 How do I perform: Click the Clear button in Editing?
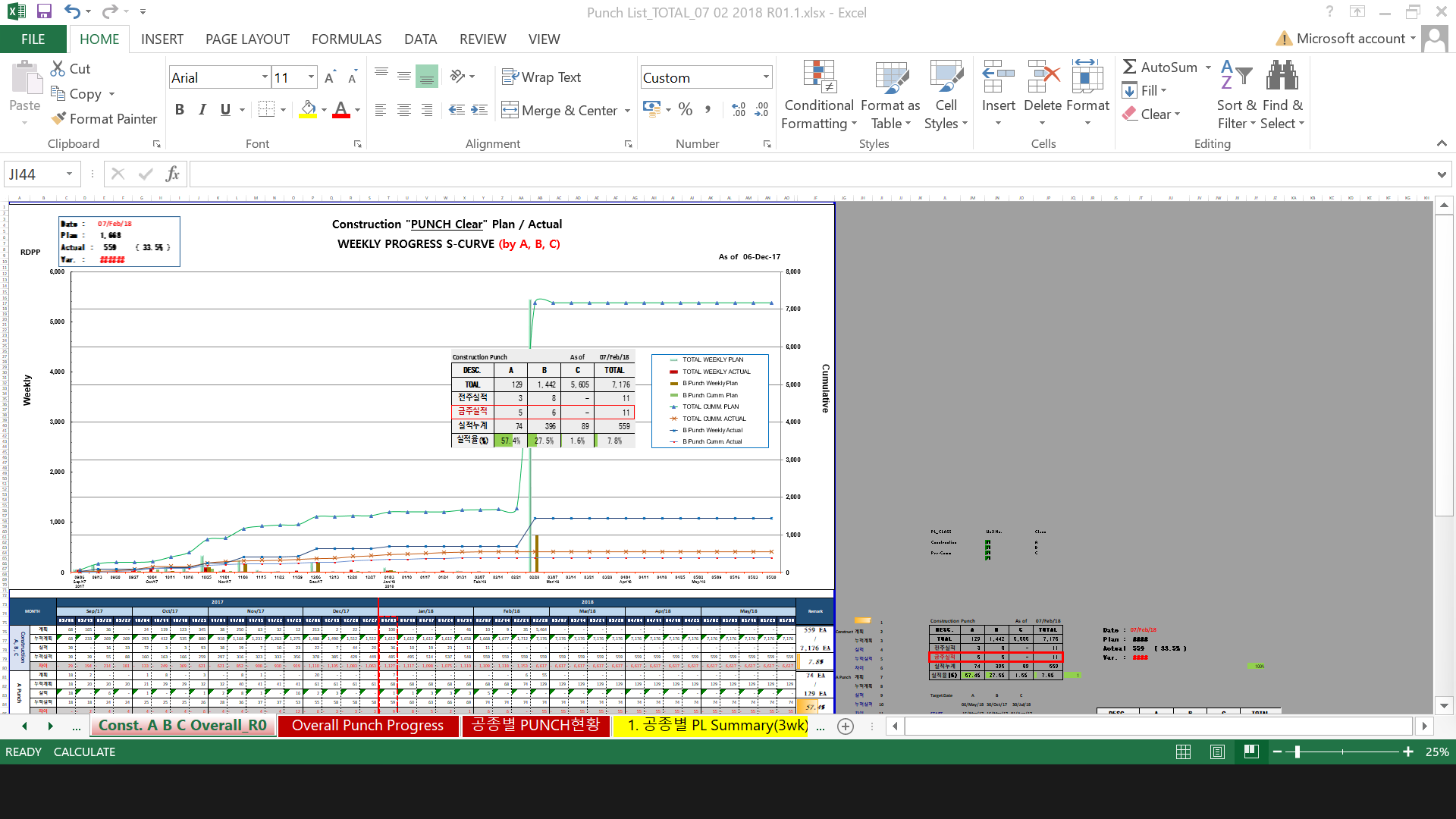point(1153,115)
